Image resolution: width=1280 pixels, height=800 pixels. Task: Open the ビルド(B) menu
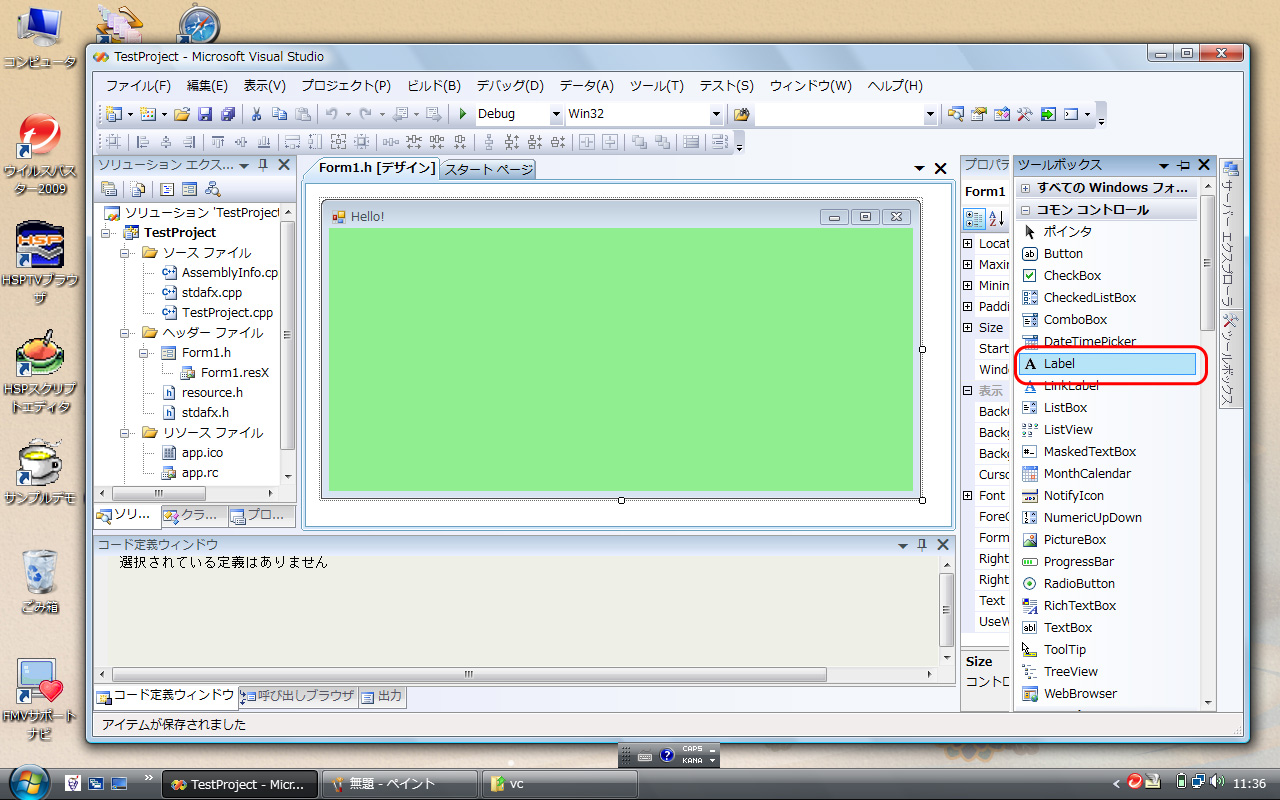coord(434,86)
